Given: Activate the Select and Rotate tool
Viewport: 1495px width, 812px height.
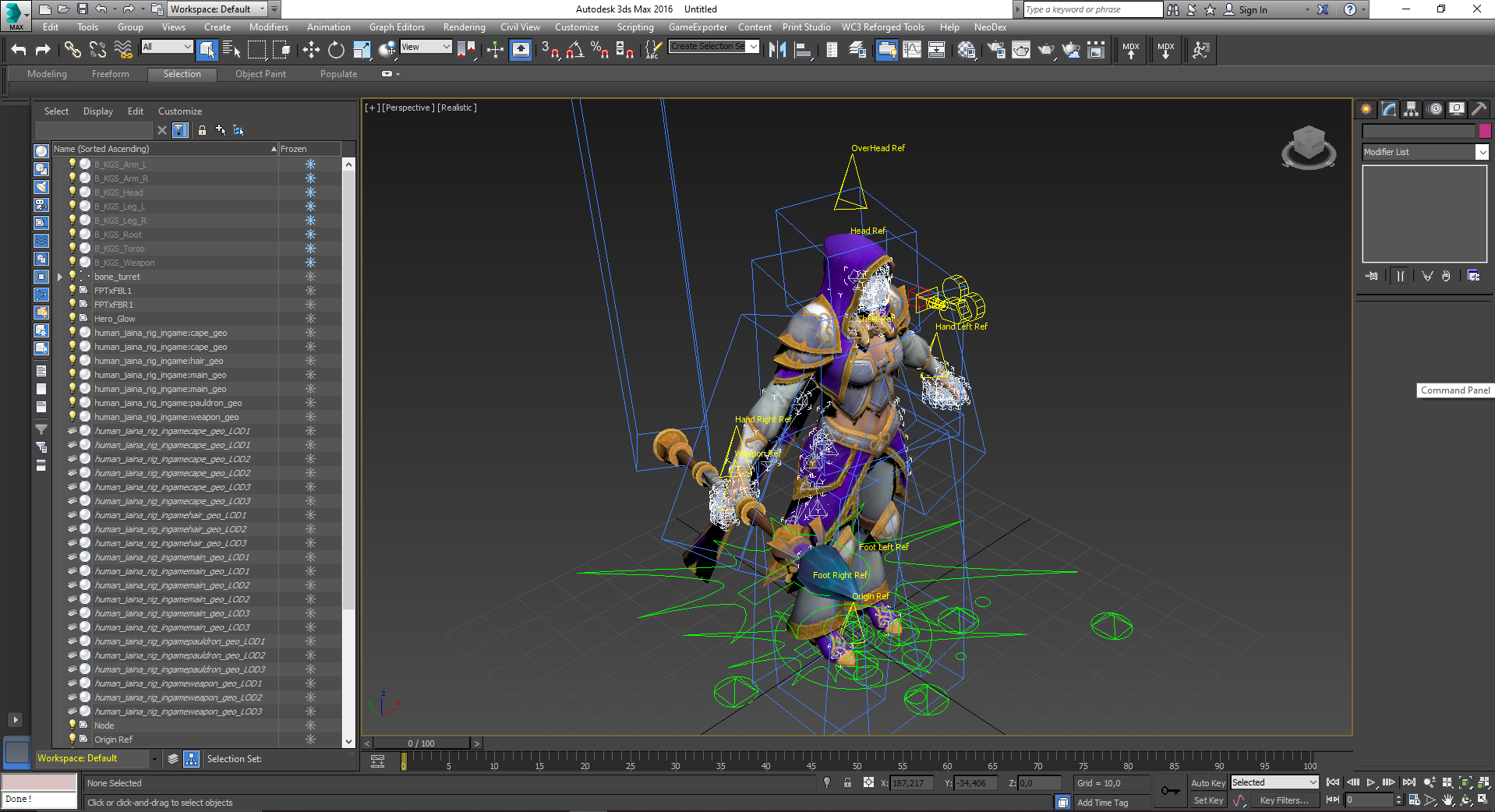Looking at the screenshot, I should click(336, 50).
